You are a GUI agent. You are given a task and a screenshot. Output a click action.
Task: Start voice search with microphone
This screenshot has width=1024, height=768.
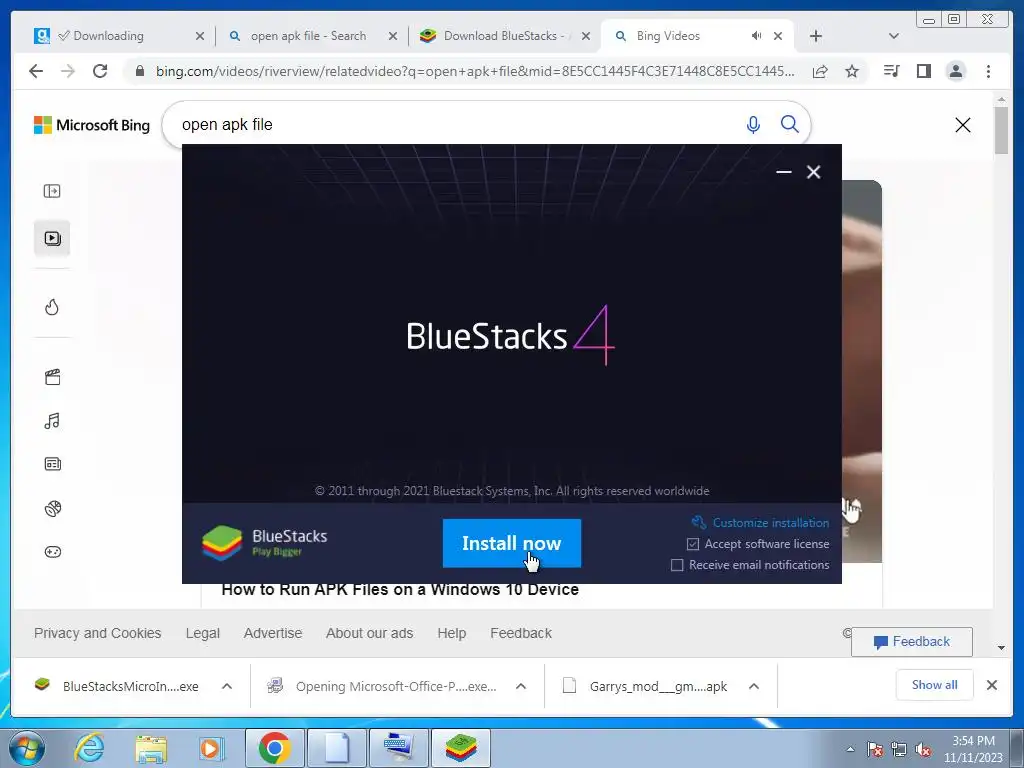(x=753, y=124)
